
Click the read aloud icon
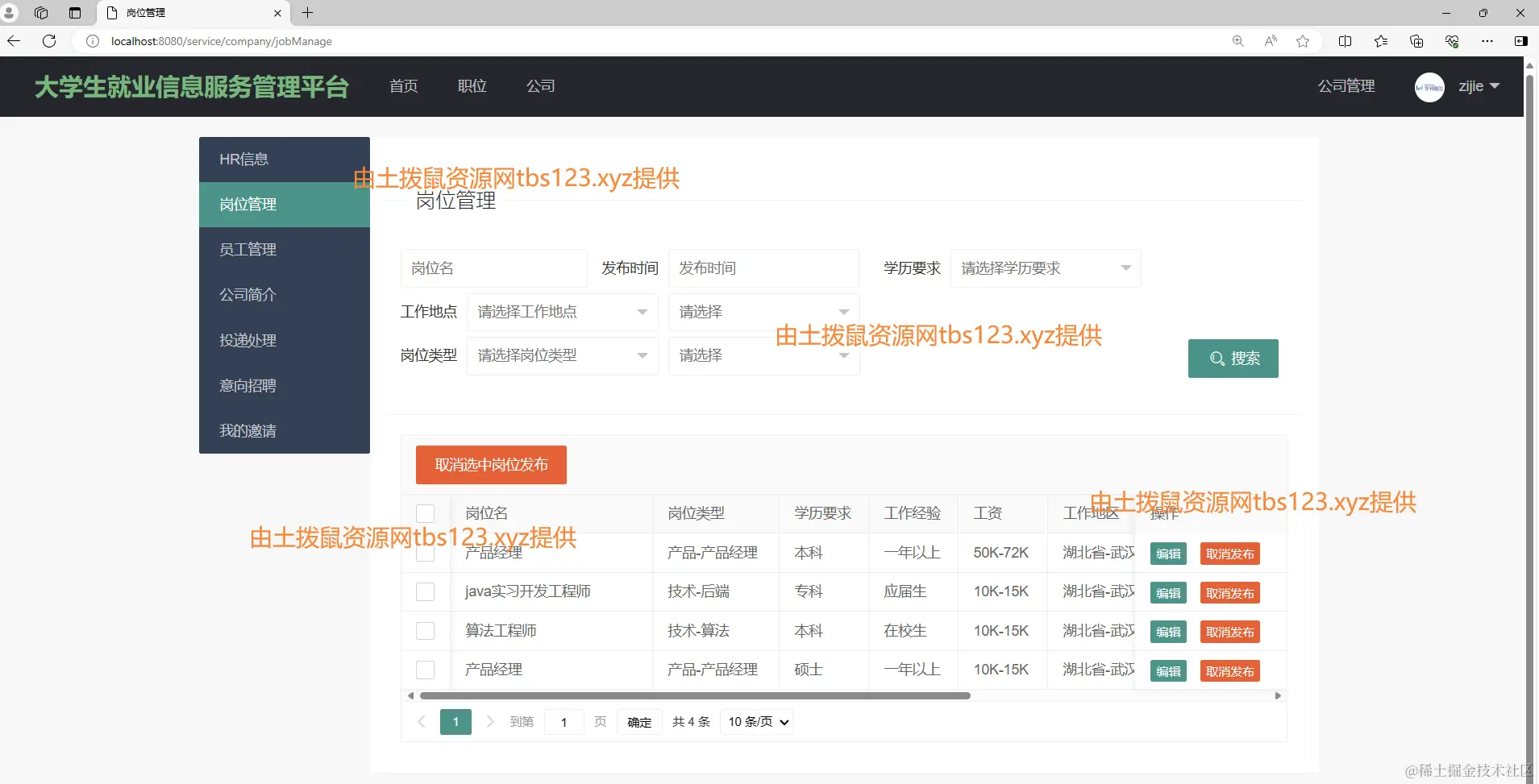(1271, 41)
